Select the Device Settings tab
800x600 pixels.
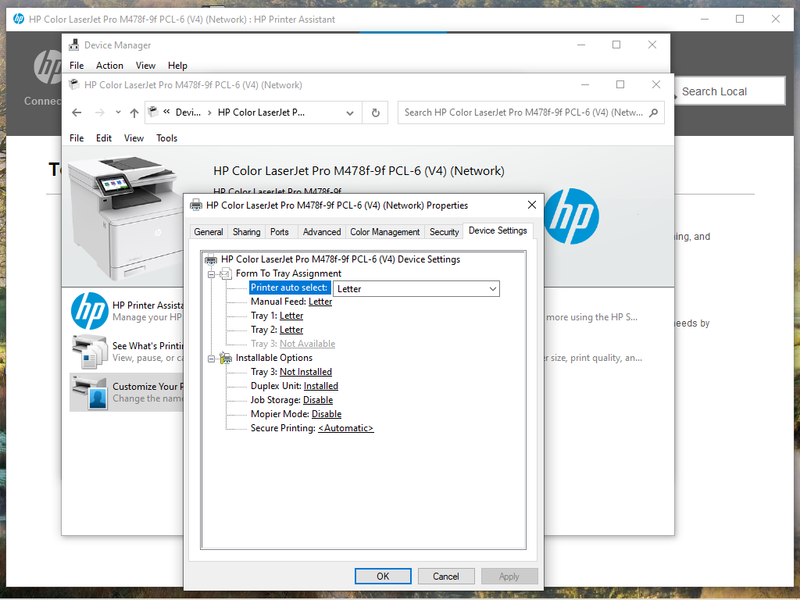497,231
